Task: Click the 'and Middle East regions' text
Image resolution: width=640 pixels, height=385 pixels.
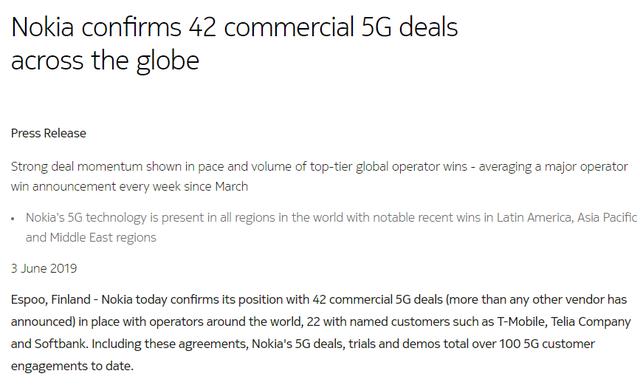Action: 91,238
